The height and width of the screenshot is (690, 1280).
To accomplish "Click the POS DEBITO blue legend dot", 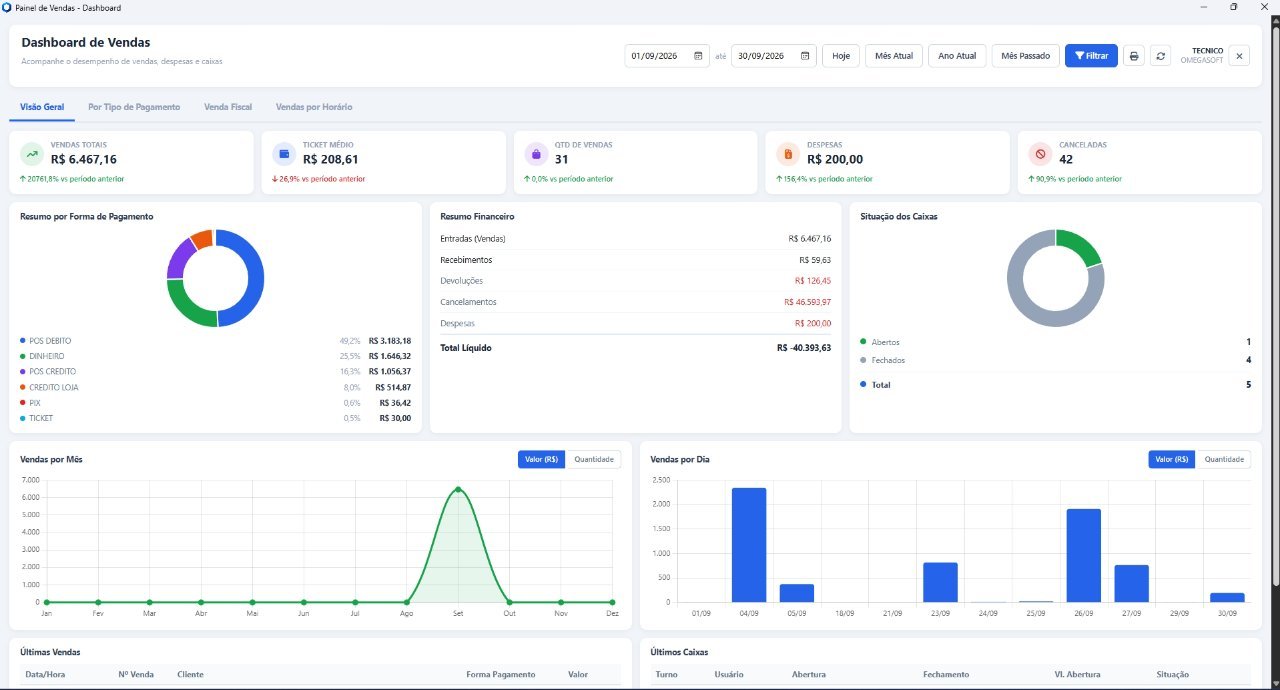I will 23,341.
